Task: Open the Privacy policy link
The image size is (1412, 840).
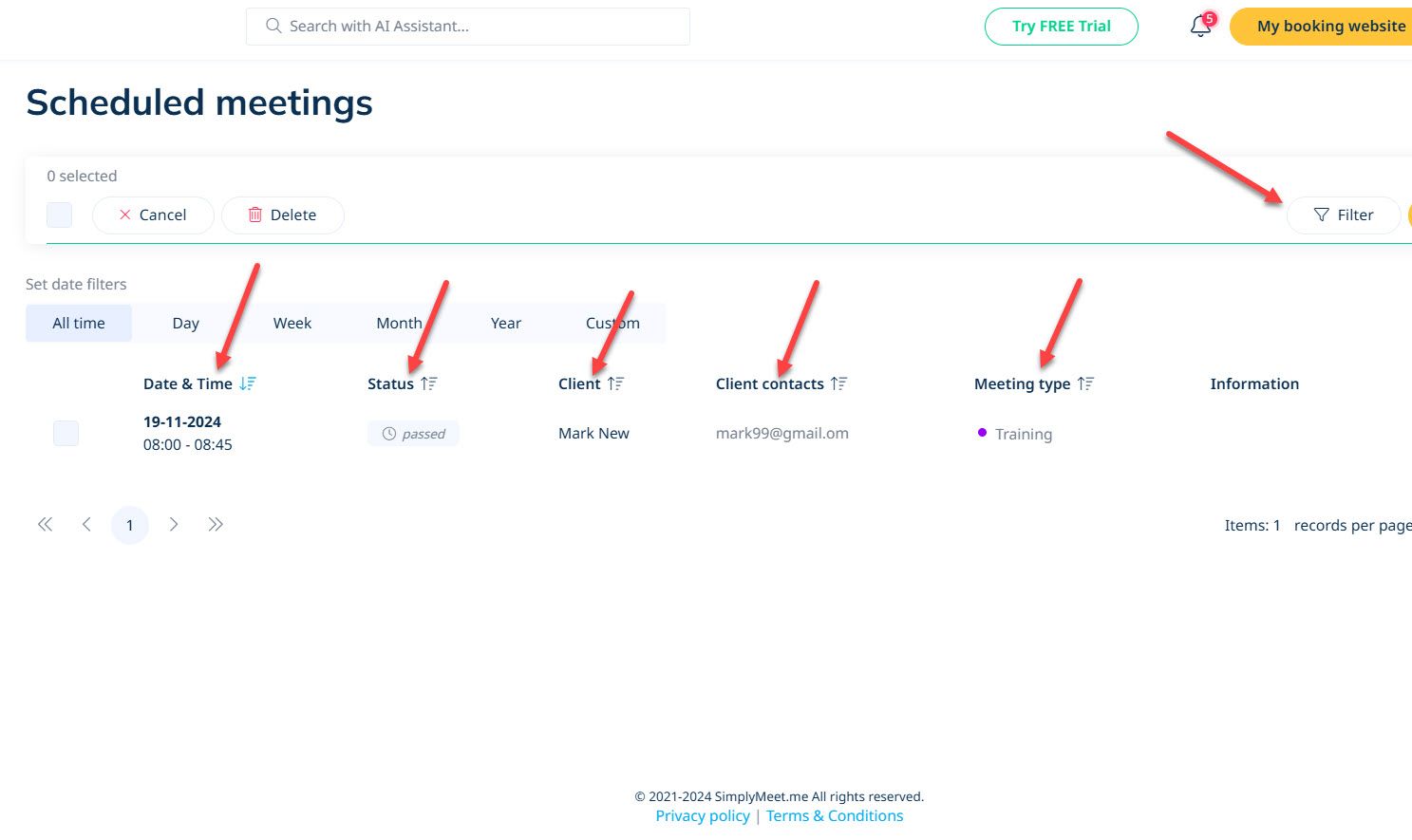Action: [x=703, y=815]
